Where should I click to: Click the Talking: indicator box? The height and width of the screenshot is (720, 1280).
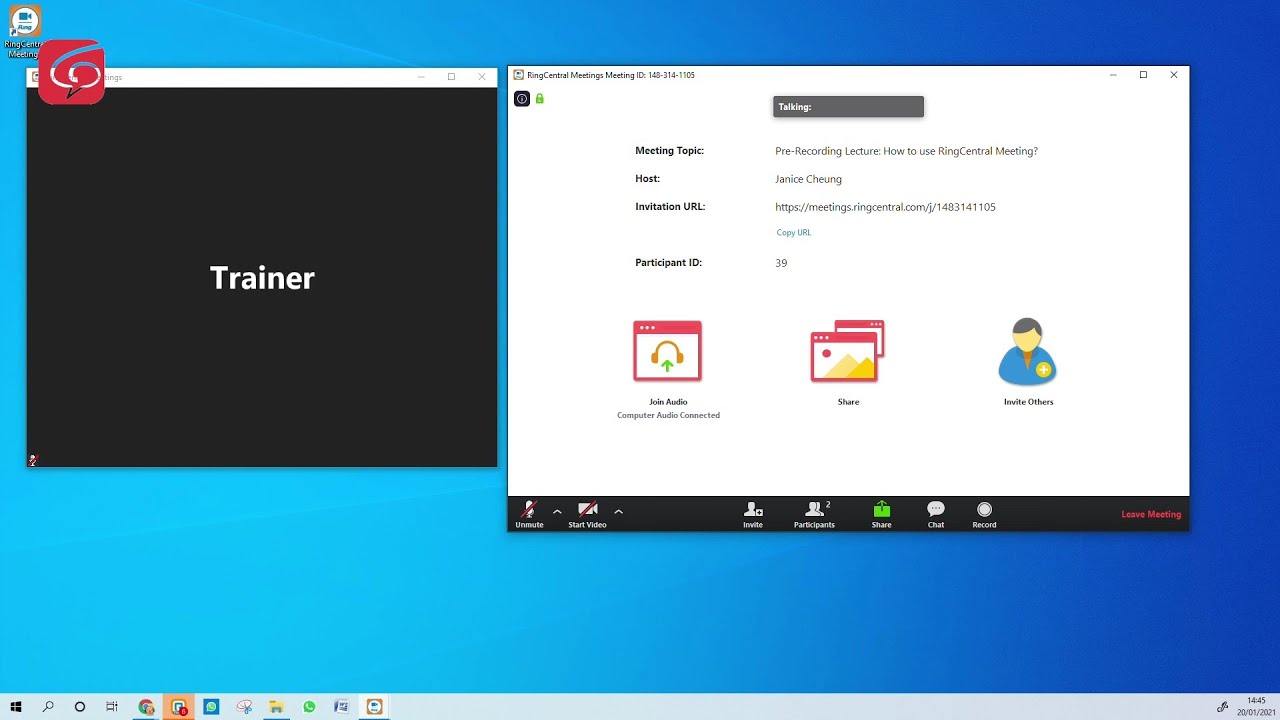[848, 107]
